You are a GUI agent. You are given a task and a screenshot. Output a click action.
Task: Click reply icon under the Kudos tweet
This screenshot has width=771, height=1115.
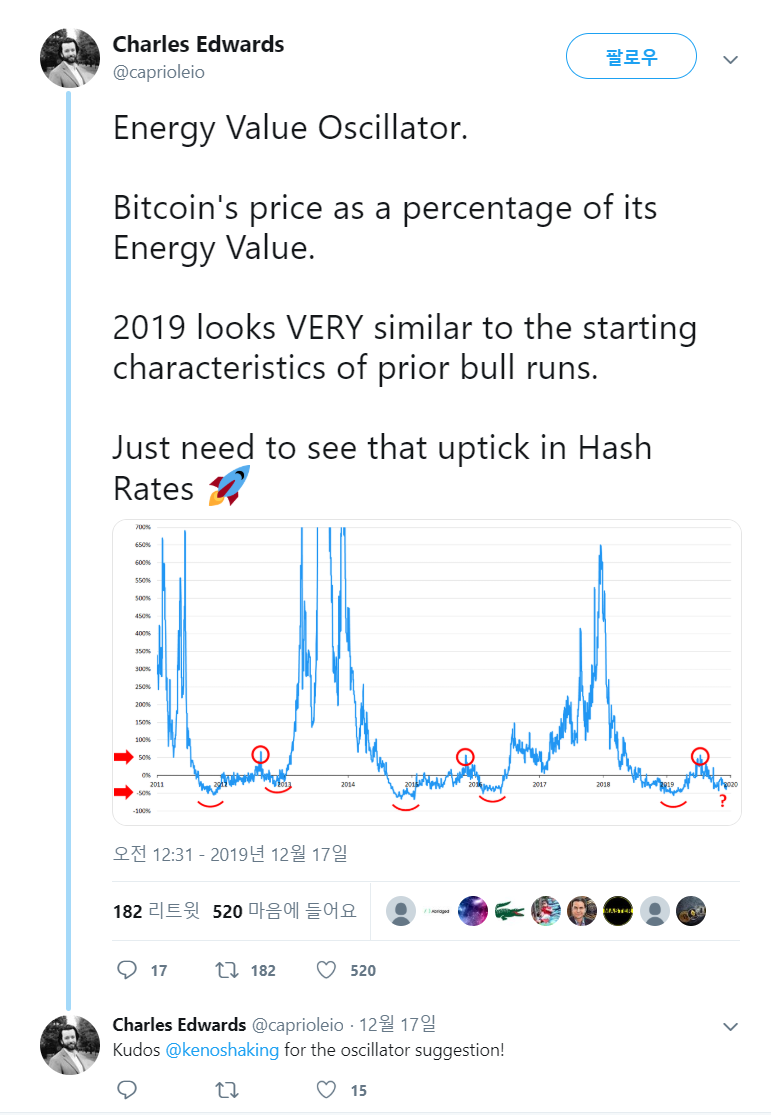[127, 1090]
